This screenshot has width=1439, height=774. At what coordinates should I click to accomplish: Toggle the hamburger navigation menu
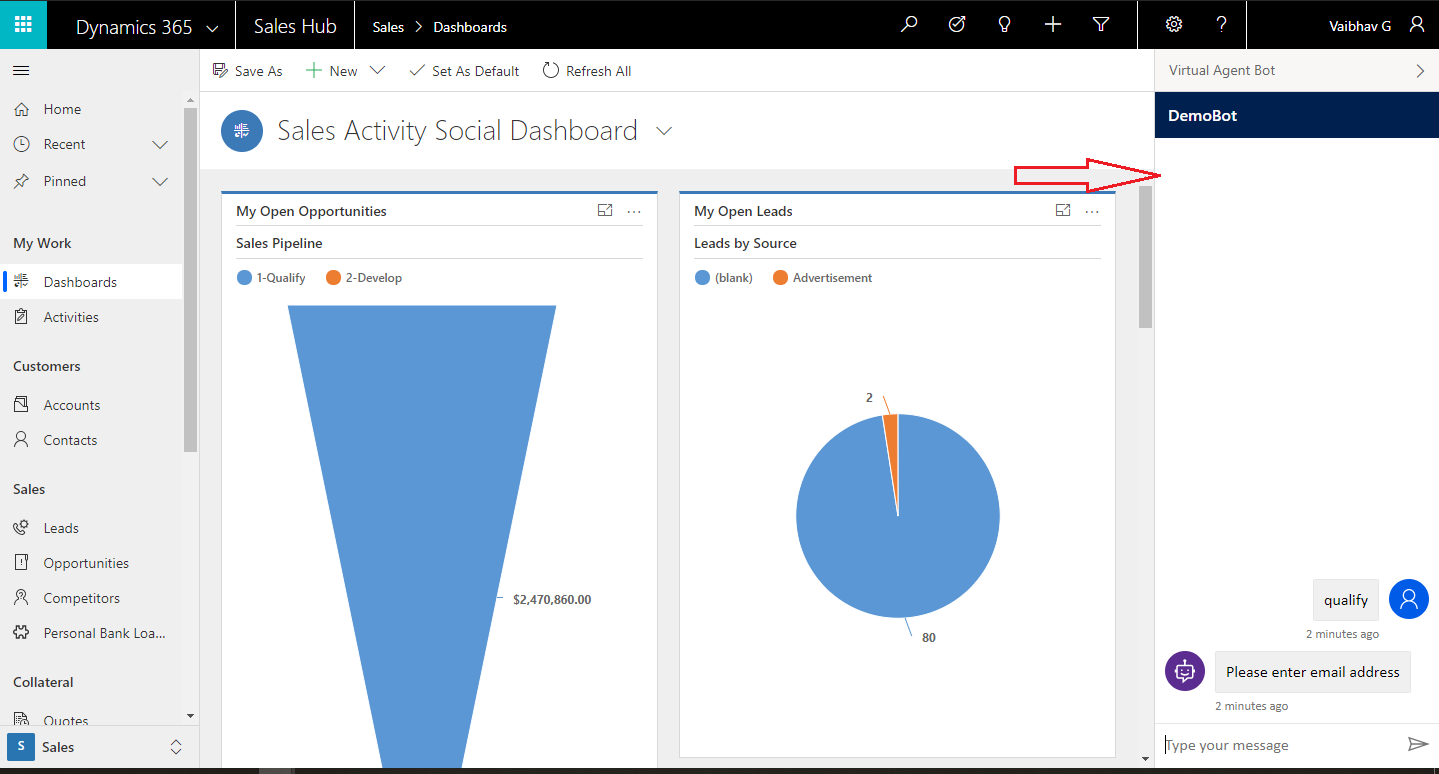[21, 71]
